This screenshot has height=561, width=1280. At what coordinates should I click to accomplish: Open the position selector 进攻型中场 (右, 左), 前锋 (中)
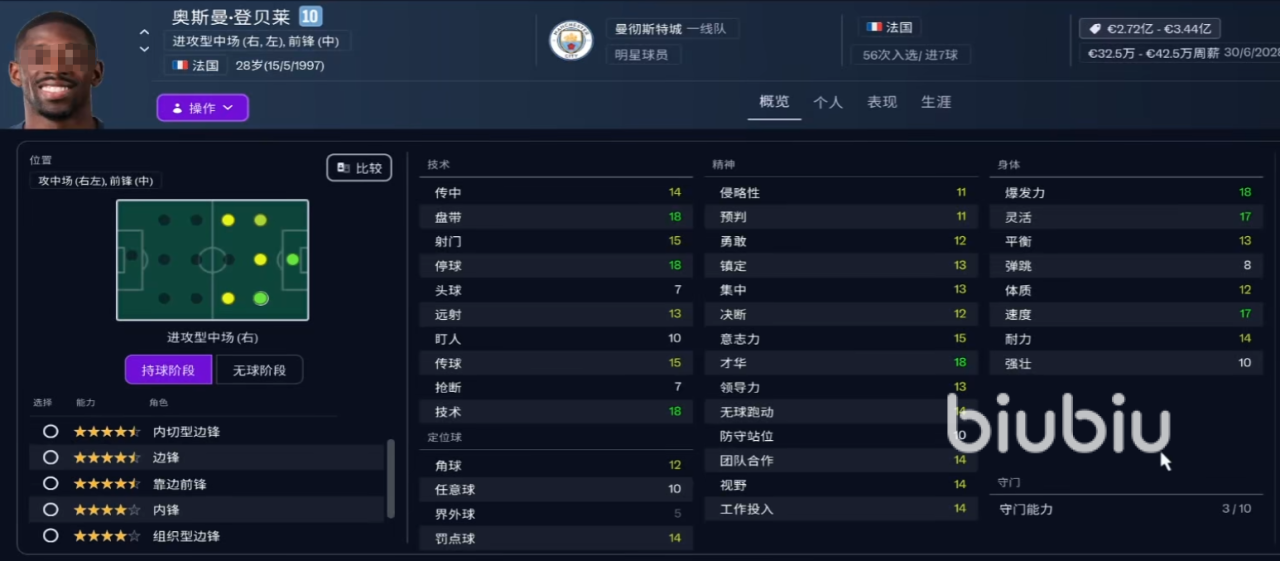(256, 41)
